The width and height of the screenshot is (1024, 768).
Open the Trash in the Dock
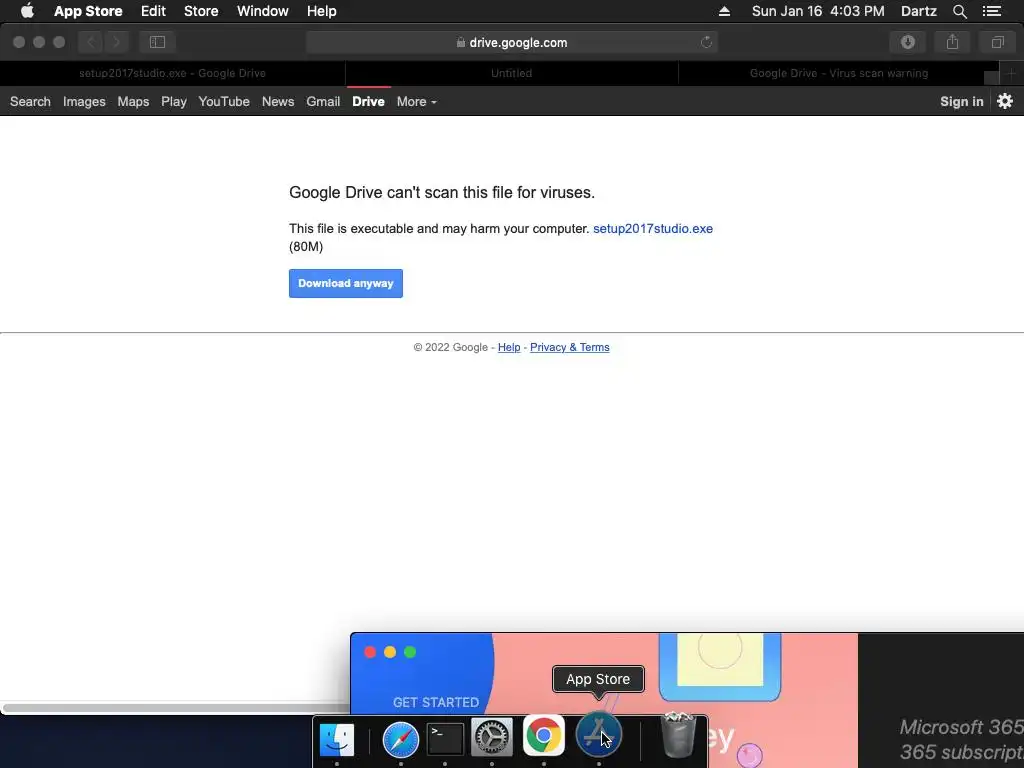679,735
